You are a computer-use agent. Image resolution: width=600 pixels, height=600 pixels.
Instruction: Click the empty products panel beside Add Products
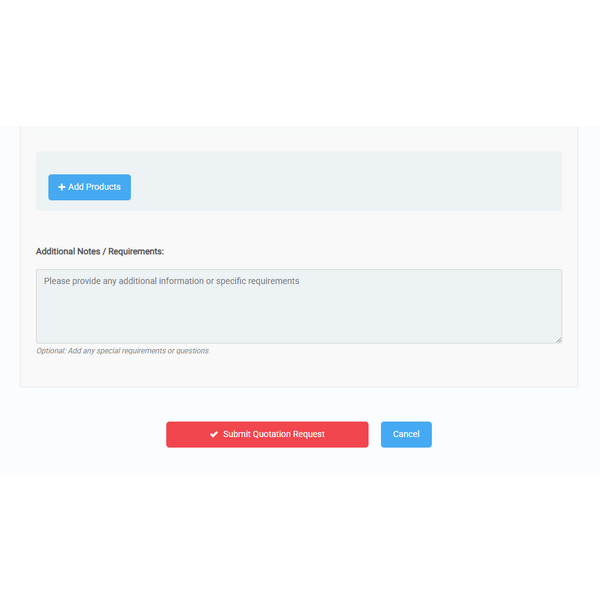click(344, 181)
